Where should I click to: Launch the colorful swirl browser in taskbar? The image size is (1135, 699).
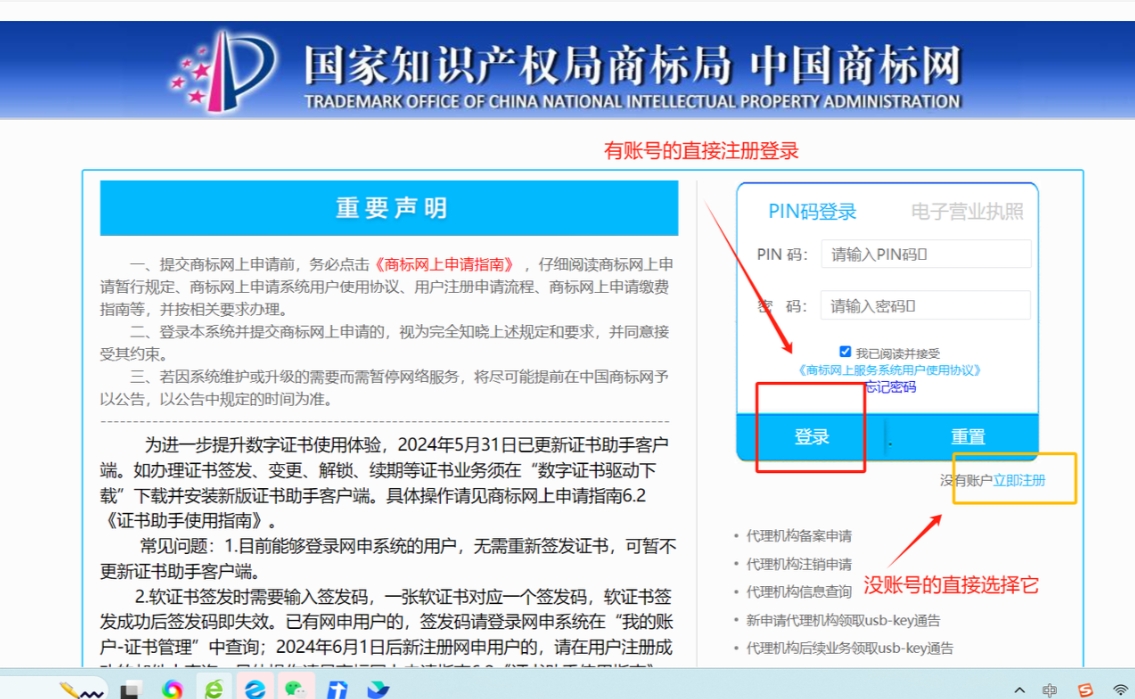(x=172, y=690)
